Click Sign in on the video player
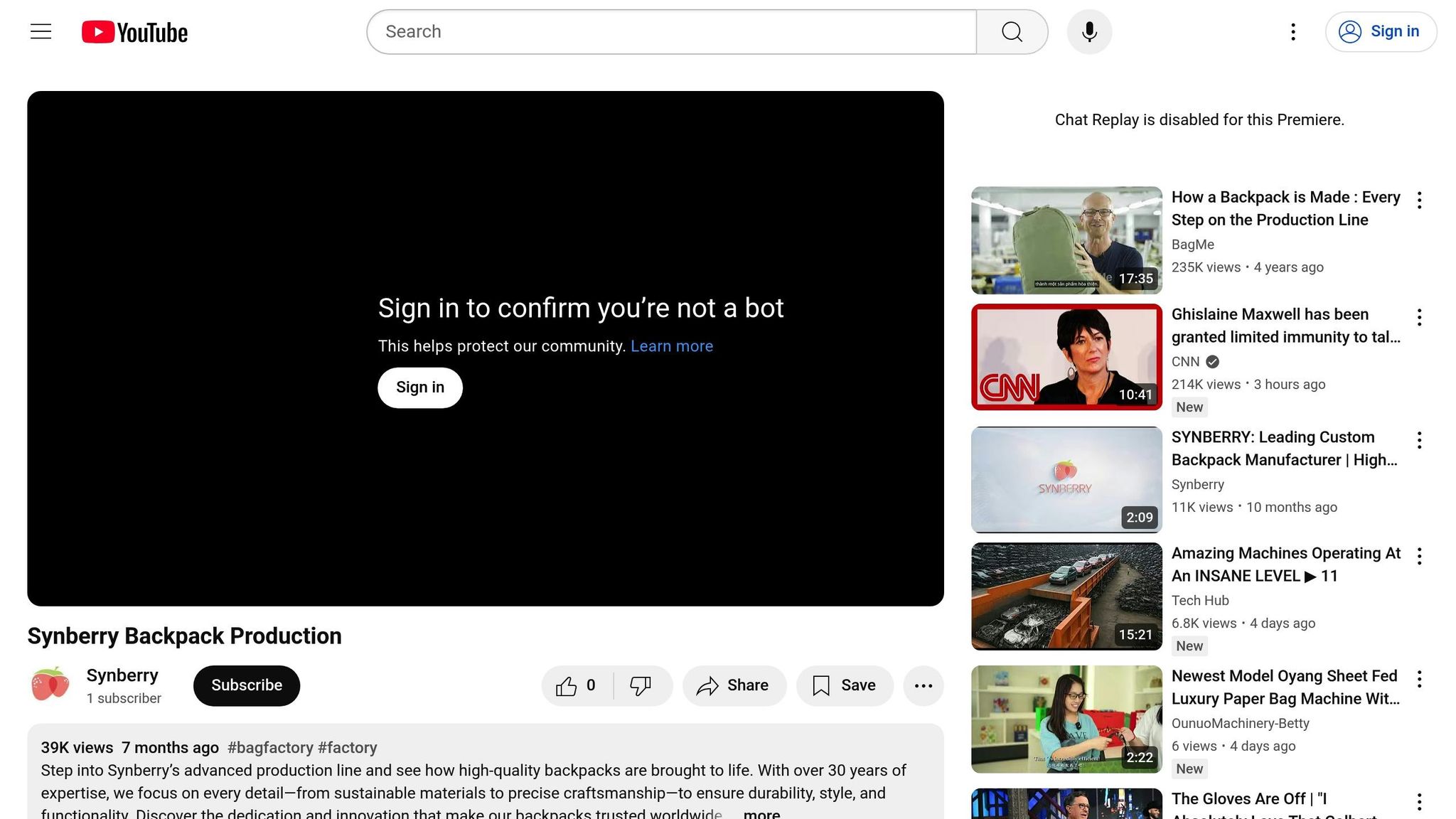 coord(419,387)
